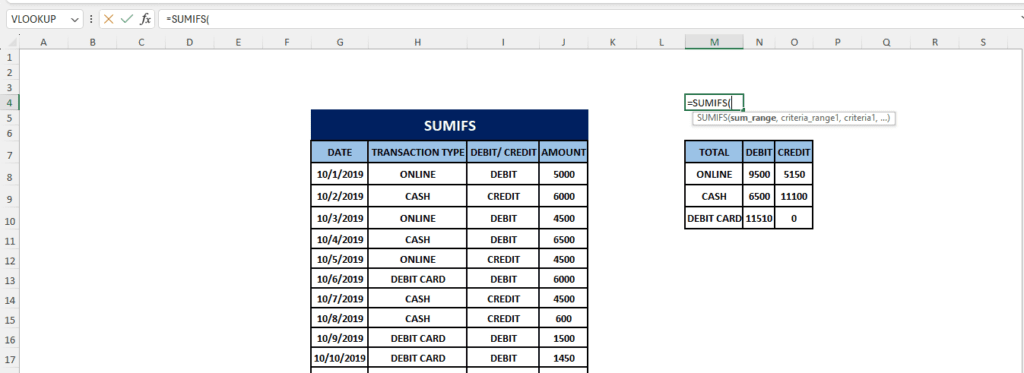Viewport: 1024px width, 373px height.
Task: Select row 4 header
Action: [x=10, y=103]
